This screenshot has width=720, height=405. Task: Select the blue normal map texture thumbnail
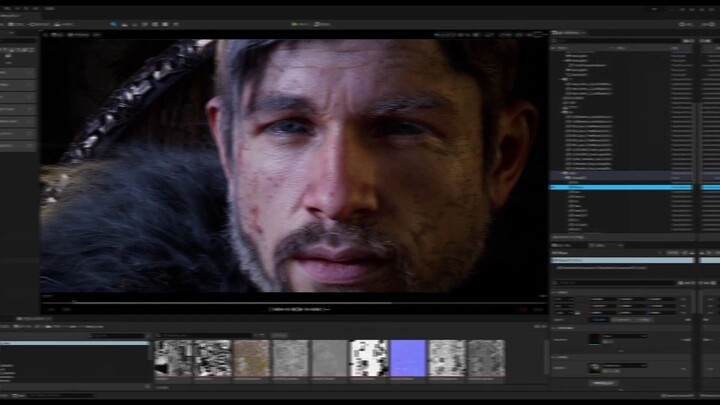pyautogui.click(x=407, y=358)
